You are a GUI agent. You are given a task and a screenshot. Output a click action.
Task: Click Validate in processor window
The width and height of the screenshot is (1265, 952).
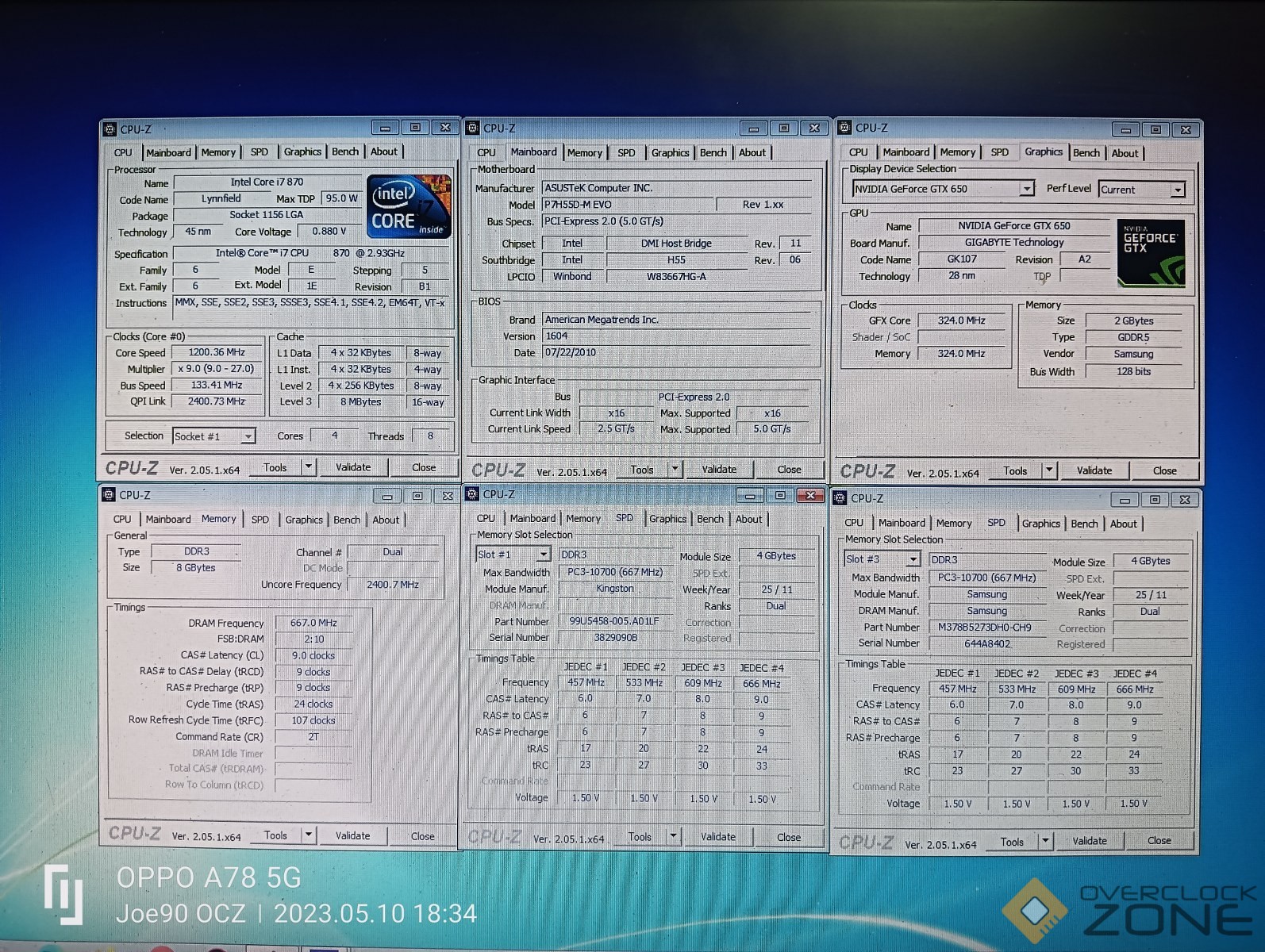(353, 467)
